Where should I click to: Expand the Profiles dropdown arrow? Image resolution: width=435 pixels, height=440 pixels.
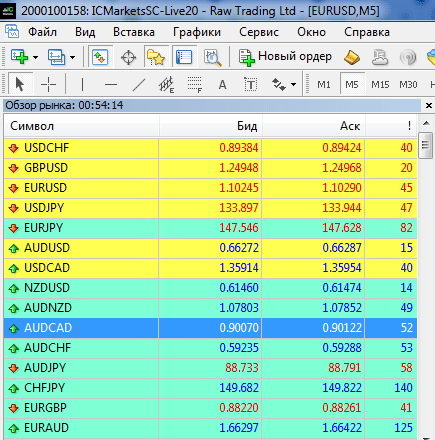pyautogui.click(x=72, y=57)
